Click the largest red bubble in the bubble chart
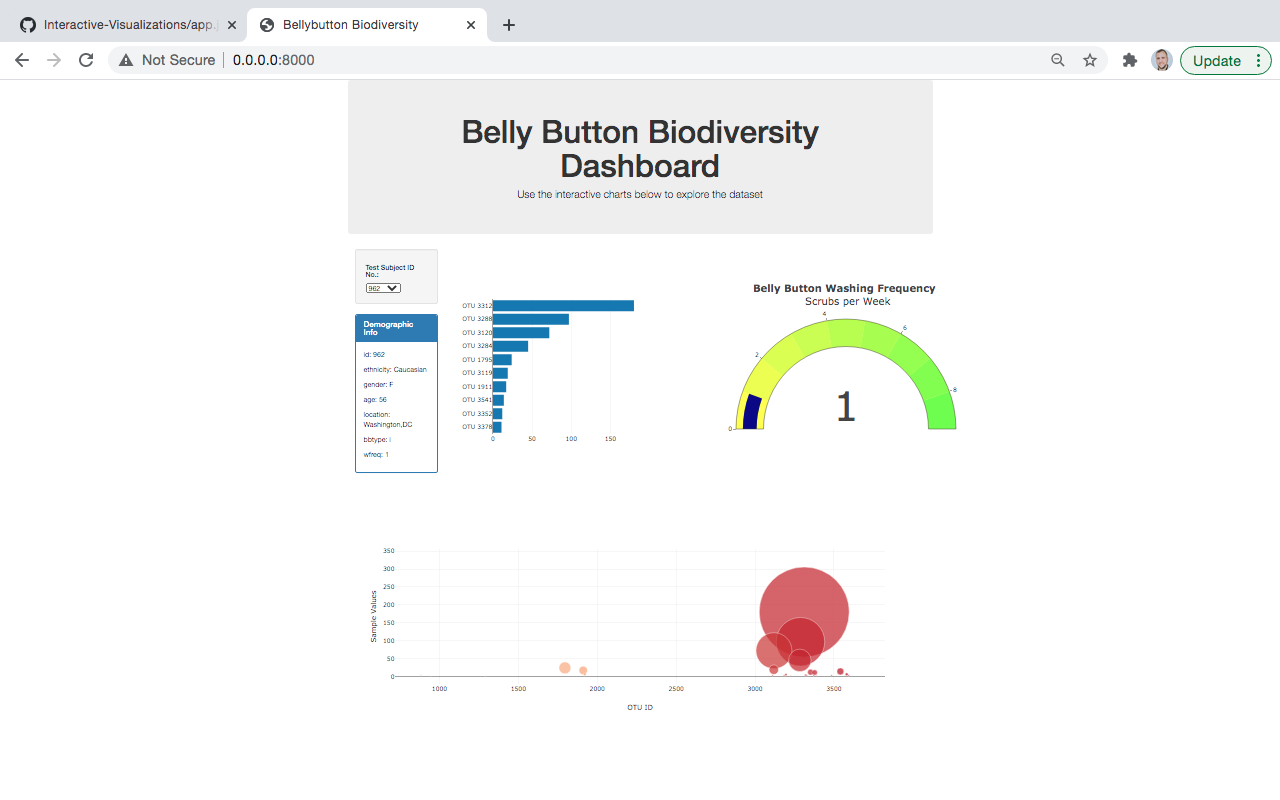This screenshot has height=800, width=1280. pyautogui.click(x=803, y=610)
